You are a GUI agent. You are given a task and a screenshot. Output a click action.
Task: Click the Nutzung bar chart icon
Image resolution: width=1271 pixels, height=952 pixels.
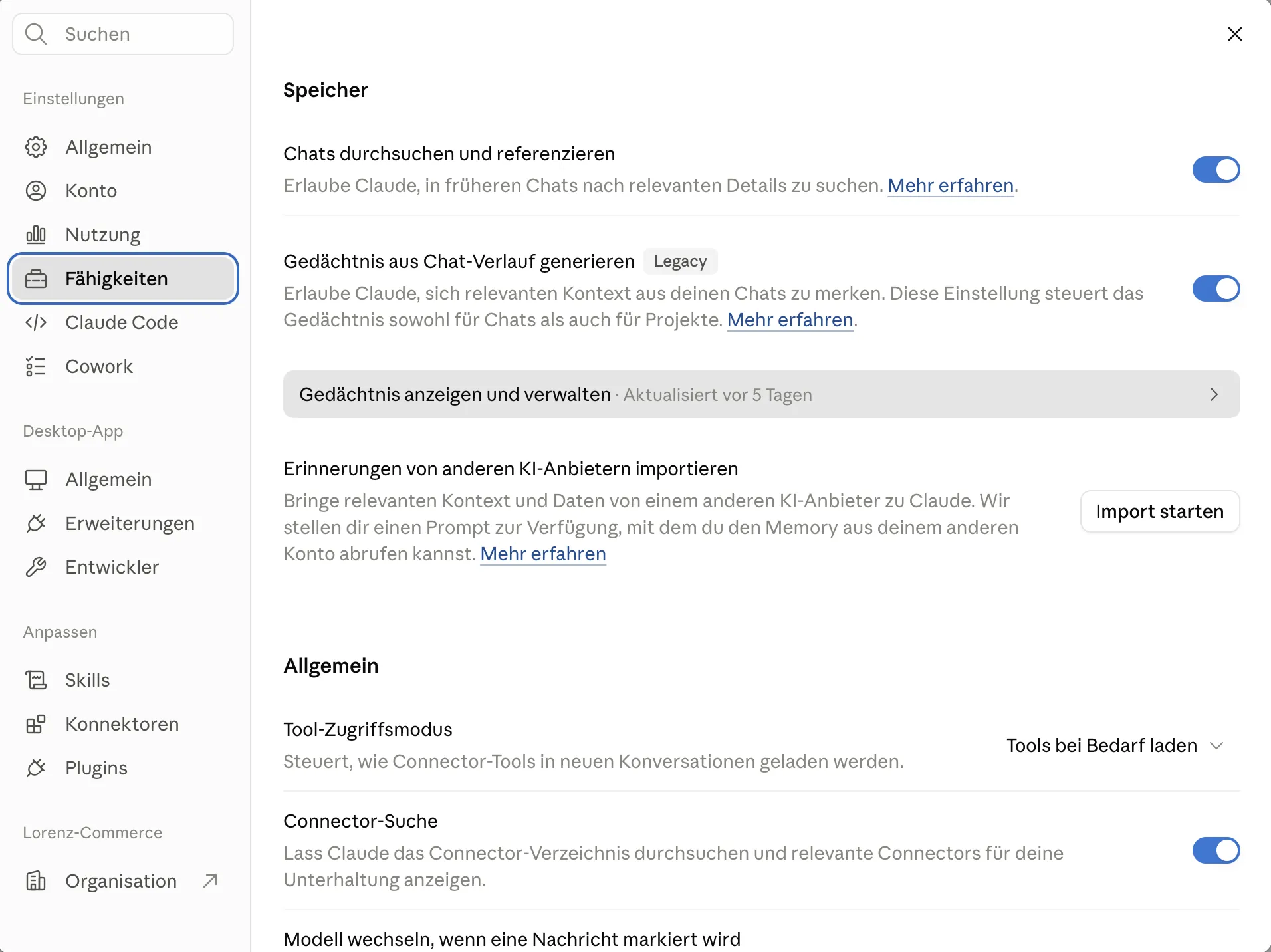[36, 235]
